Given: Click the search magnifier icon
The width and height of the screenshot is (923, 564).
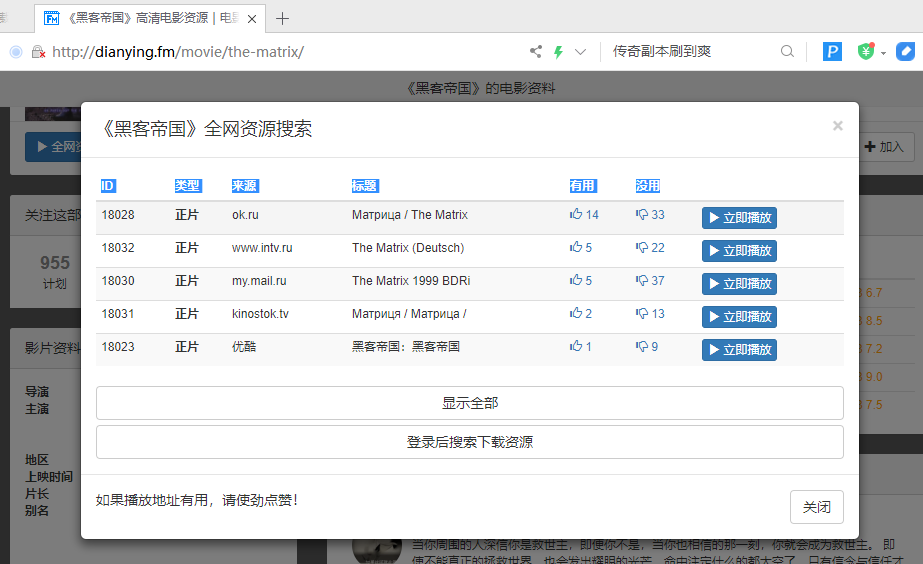Looking at the screenshot, I should pyautogui.click(x=787, y=52).
